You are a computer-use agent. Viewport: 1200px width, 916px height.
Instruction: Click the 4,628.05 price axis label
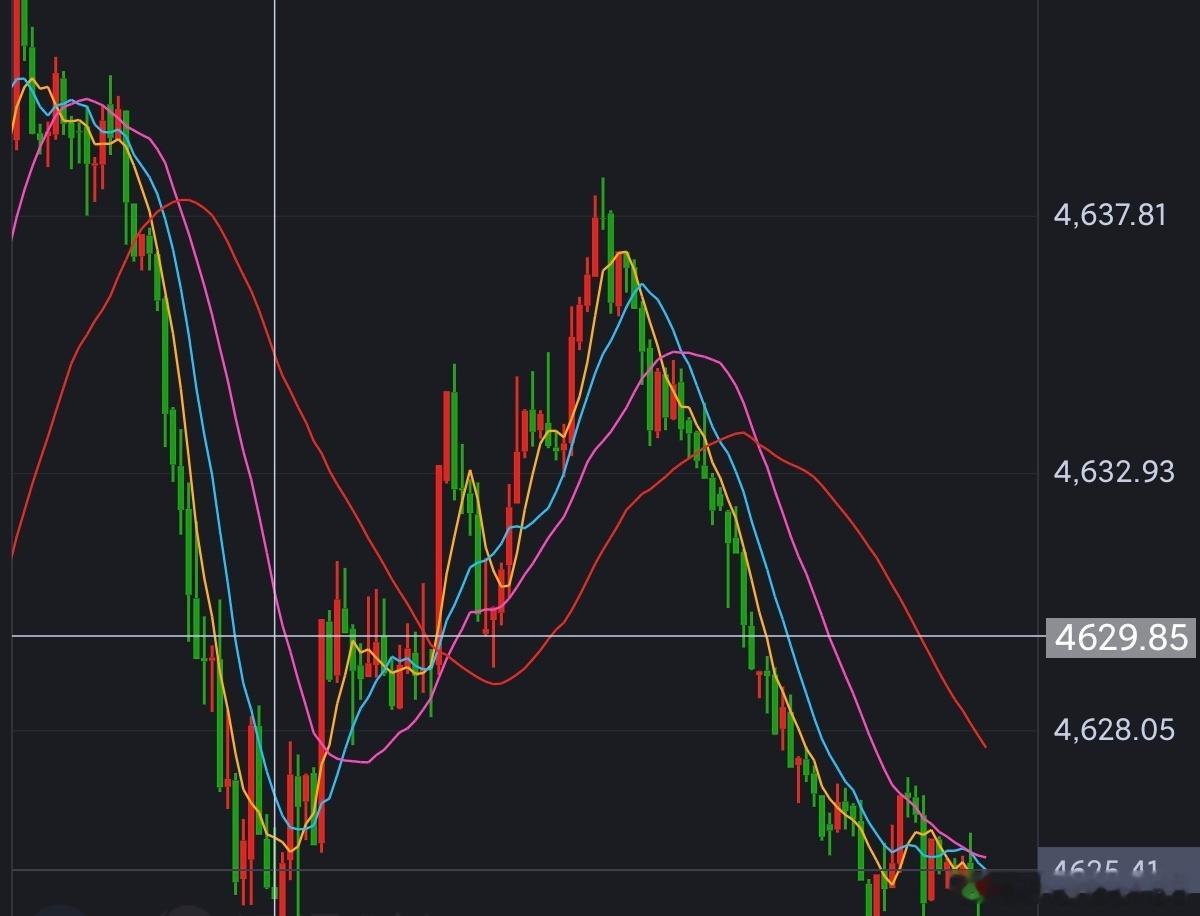coord(1114,730)
